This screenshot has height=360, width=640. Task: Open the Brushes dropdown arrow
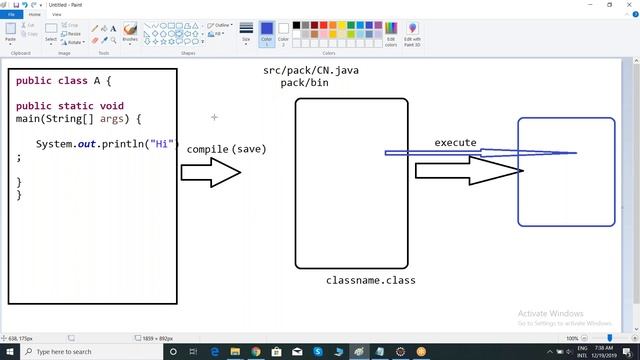pyautogui.click(x=130, y=44)
